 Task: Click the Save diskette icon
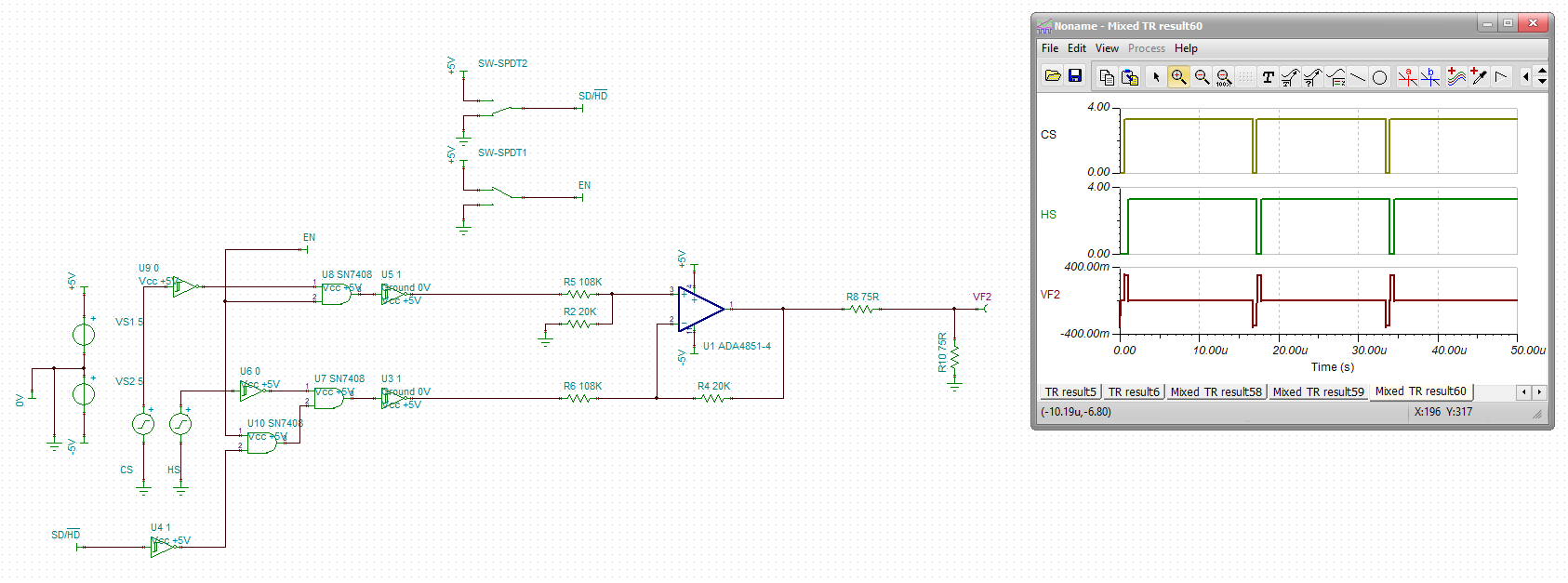coord(1075,76)
